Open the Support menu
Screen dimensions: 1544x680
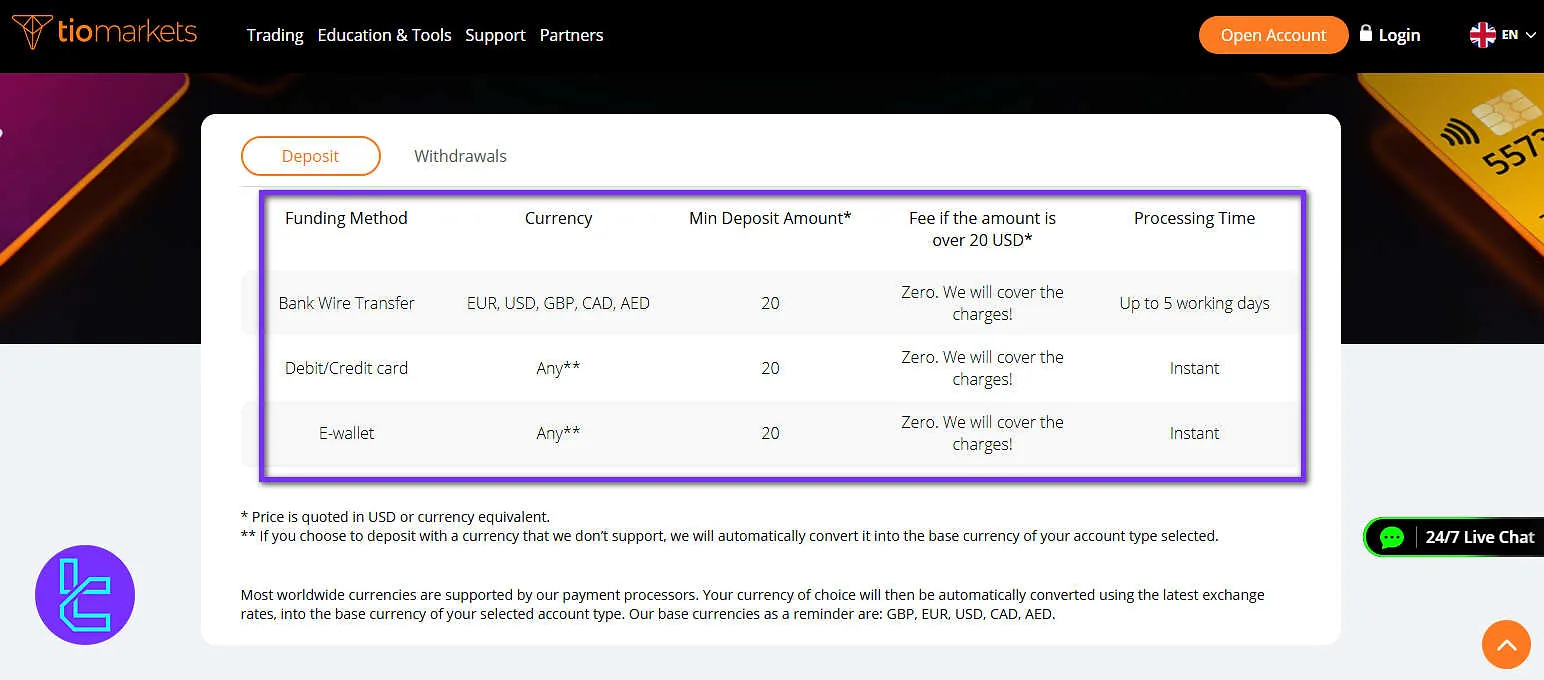[495, 35]
